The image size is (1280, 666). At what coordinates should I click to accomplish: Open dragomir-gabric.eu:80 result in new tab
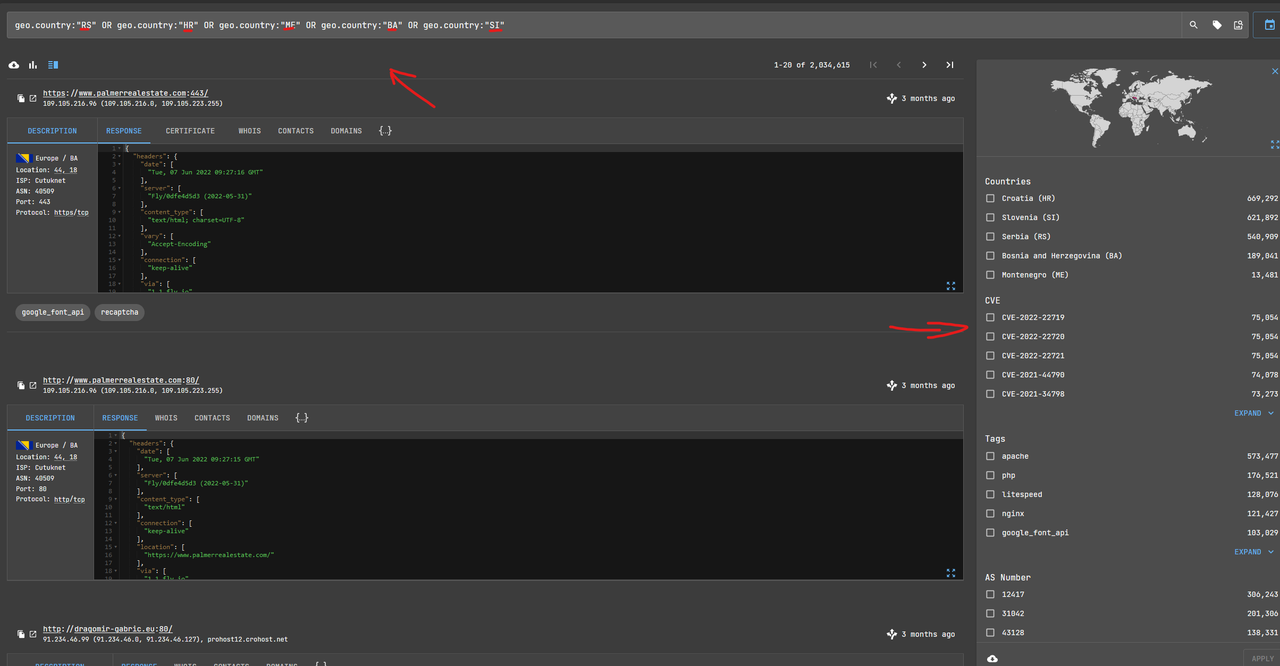pos(33,634)
